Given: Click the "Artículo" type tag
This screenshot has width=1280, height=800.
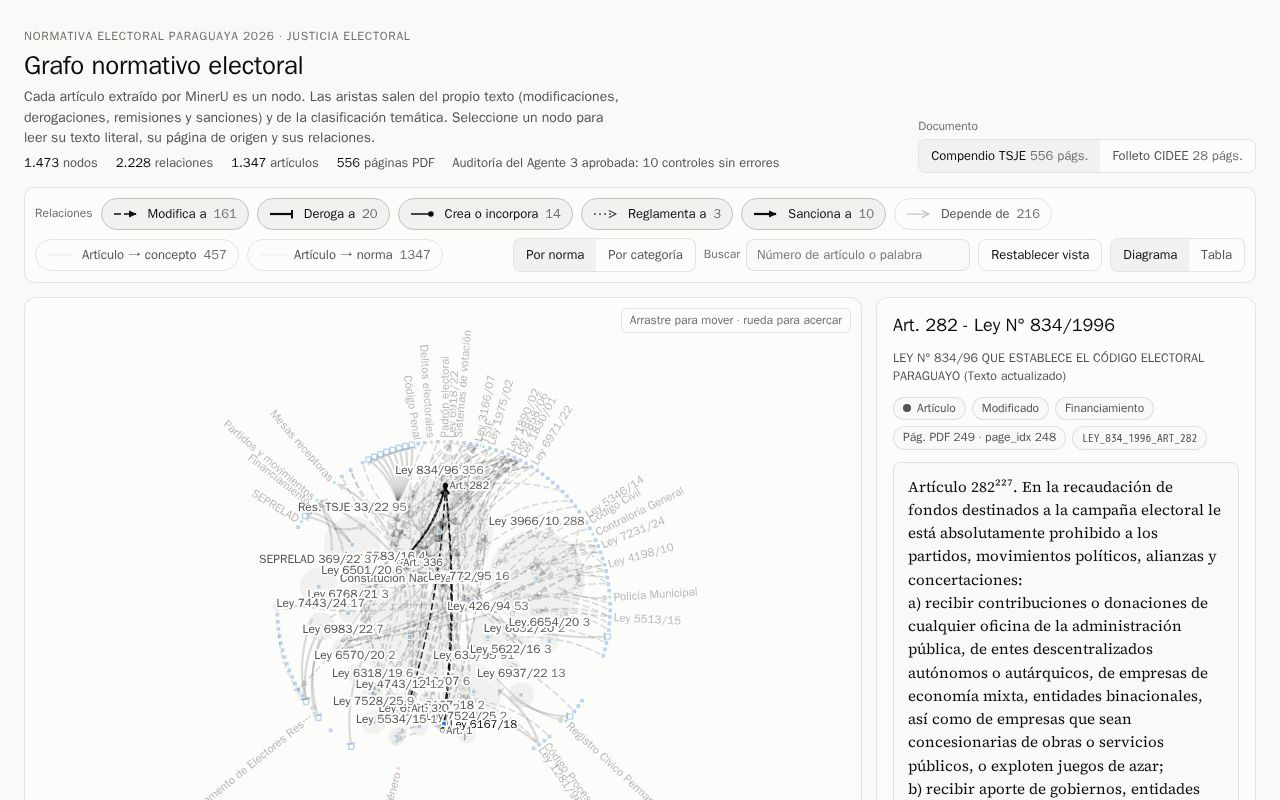Looking at the screenshot, I should [x=929, y=408].
